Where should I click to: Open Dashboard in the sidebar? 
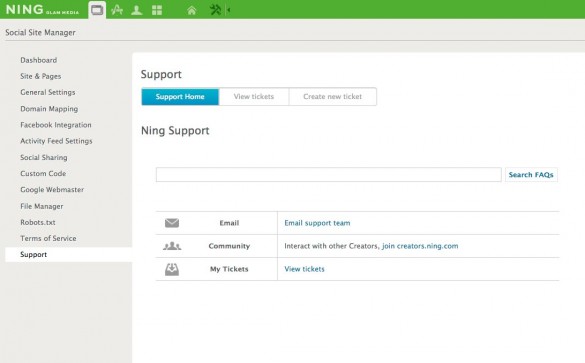(39, 60)
